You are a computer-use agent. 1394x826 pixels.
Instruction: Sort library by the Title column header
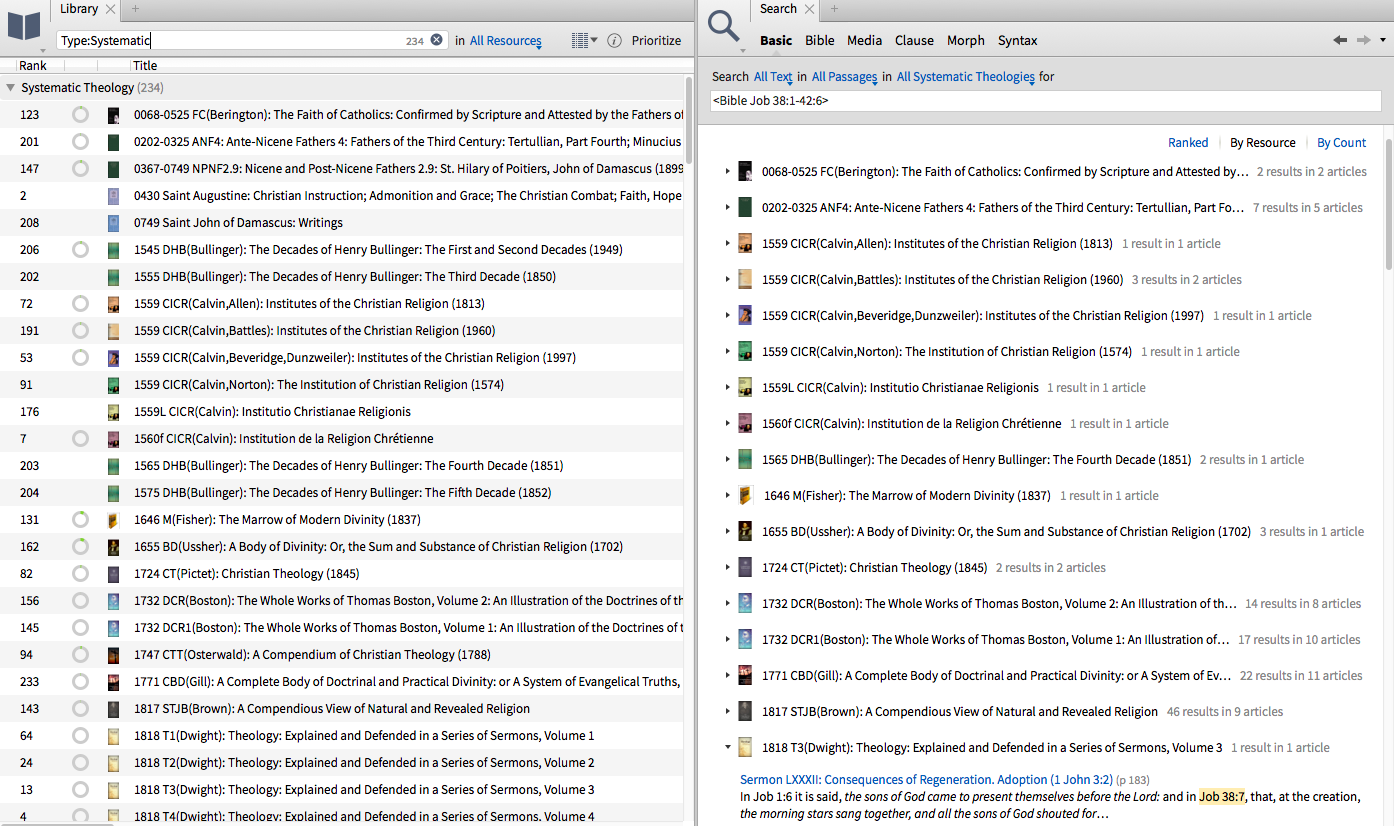coord(145,66)
